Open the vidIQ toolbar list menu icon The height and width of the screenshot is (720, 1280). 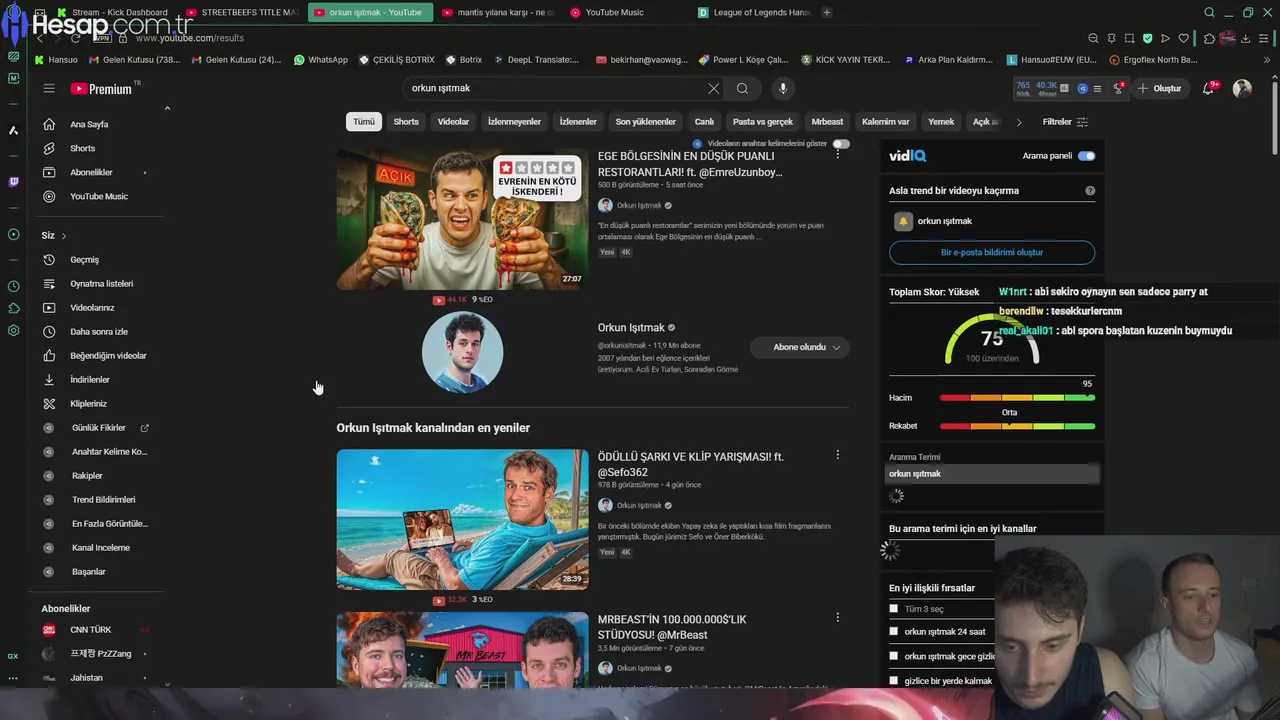[1098, 88]
